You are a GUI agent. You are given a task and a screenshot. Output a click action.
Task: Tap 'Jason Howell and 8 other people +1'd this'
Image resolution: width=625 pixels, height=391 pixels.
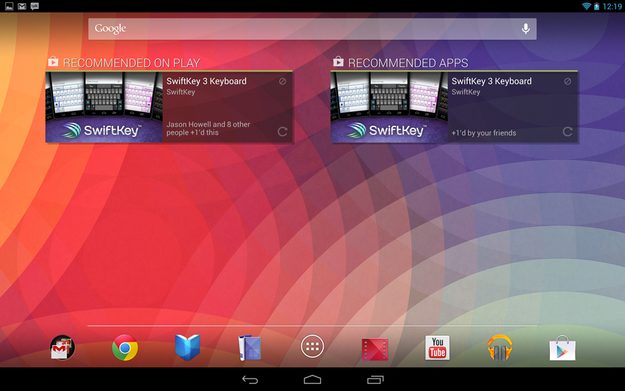coord(208,128)
